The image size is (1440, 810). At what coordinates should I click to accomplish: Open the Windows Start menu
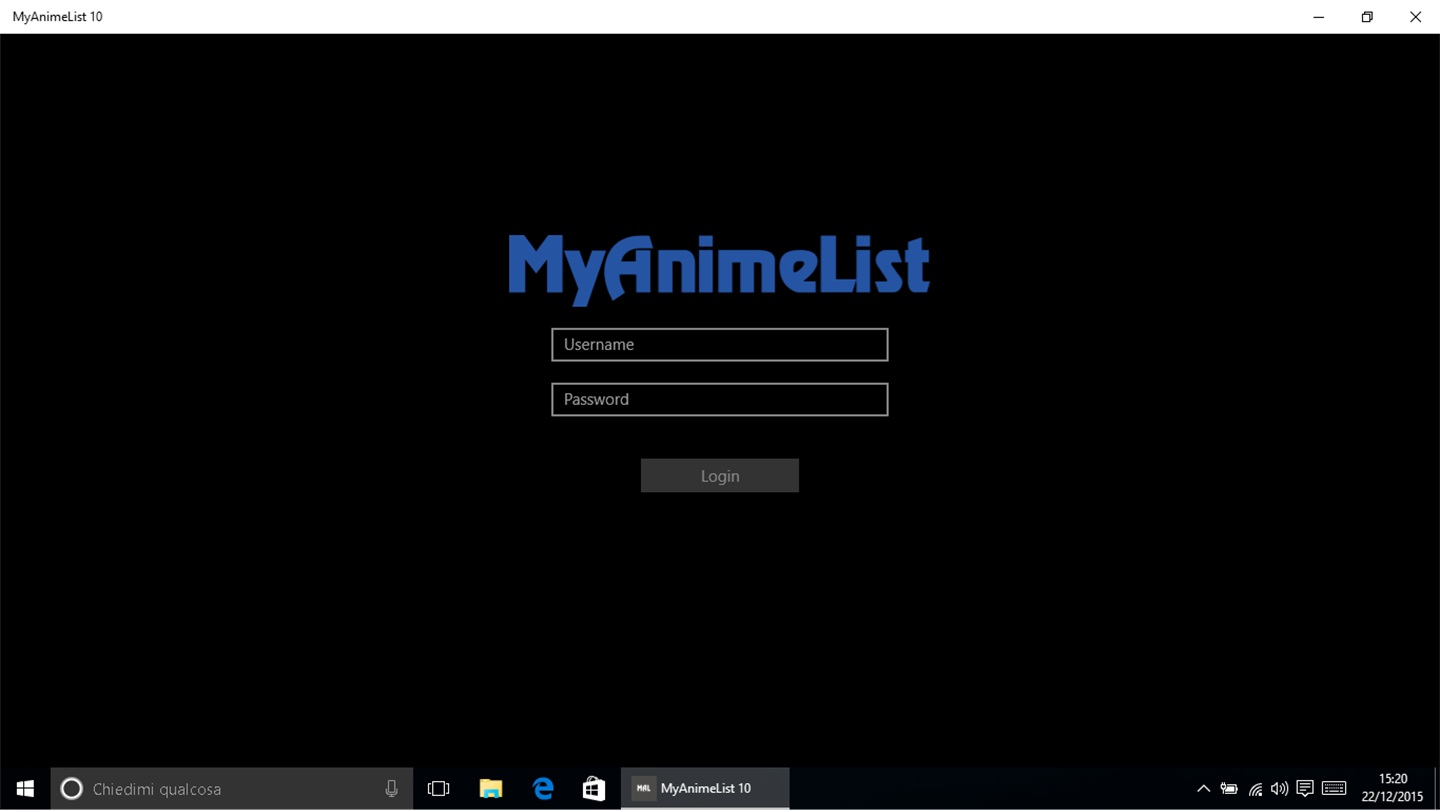(25, 789)
